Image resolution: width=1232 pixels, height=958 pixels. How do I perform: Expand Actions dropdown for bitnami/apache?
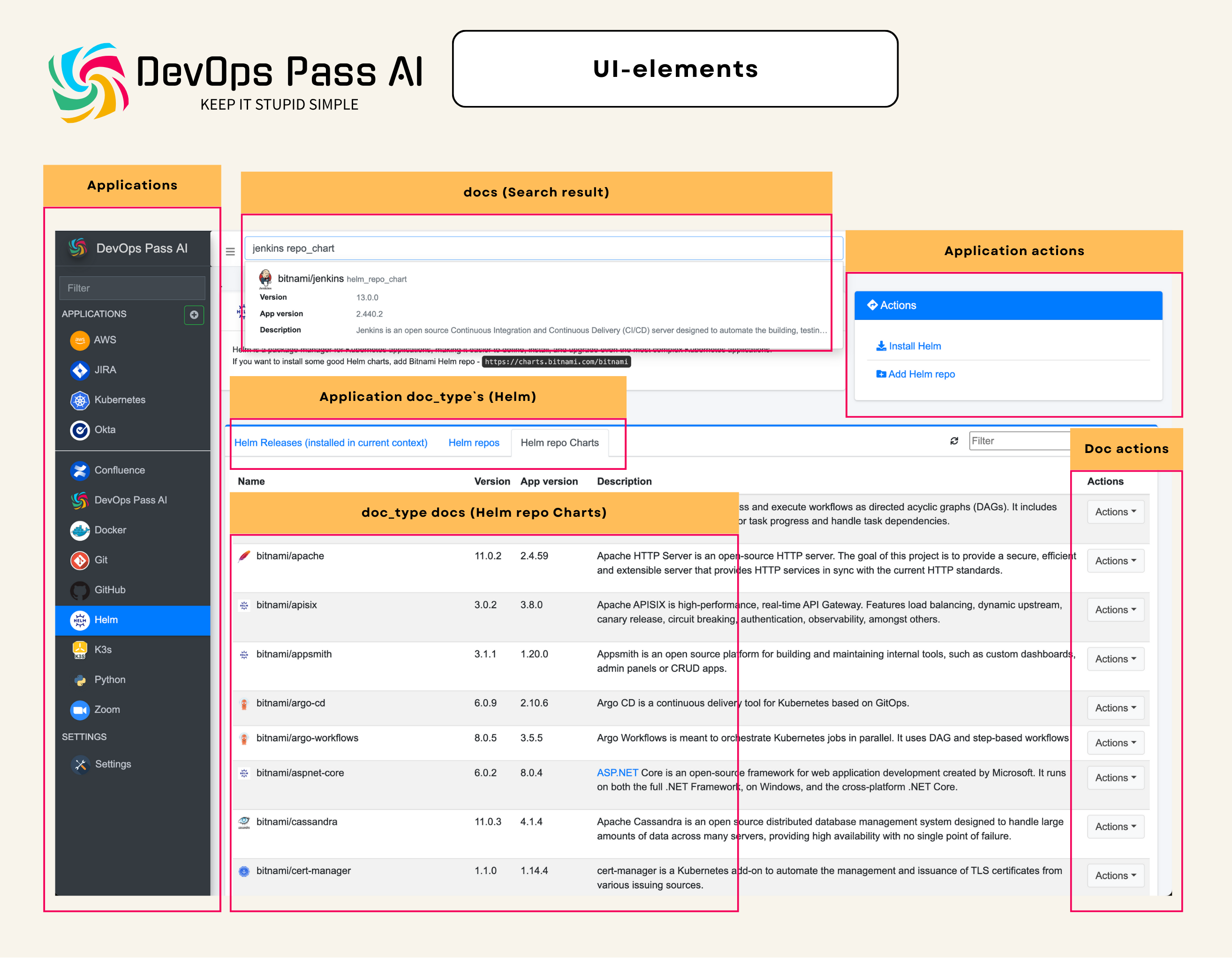tap(1115, 561)
